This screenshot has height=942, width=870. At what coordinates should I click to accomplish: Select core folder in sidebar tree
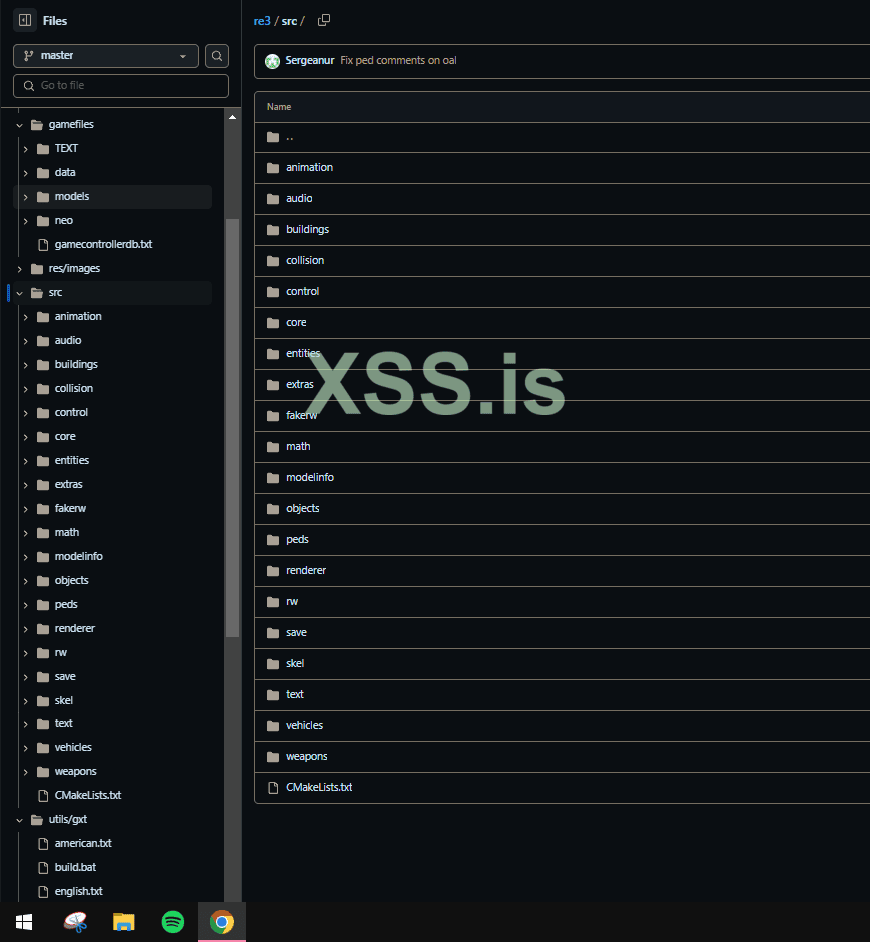(65, 437)
